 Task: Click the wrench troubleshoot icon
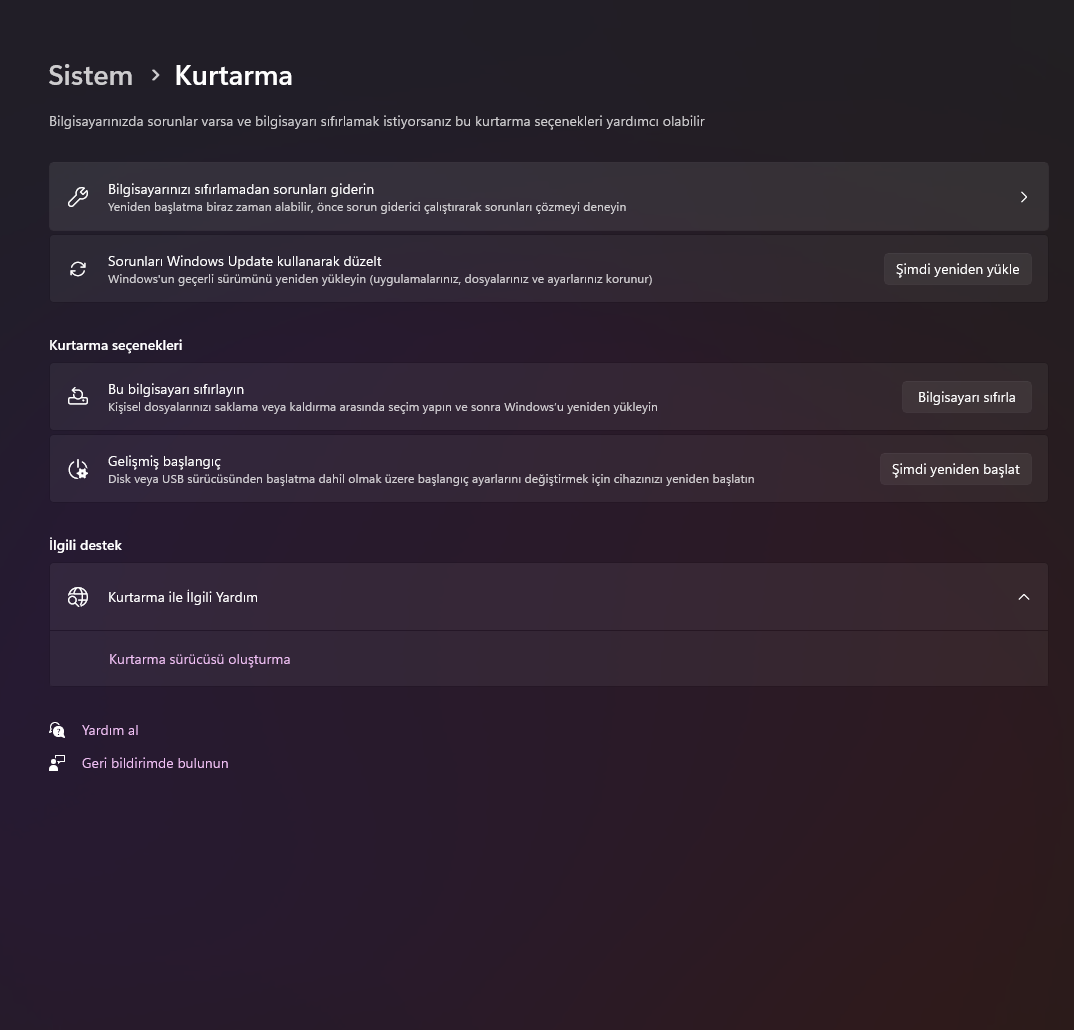(78, 197)
